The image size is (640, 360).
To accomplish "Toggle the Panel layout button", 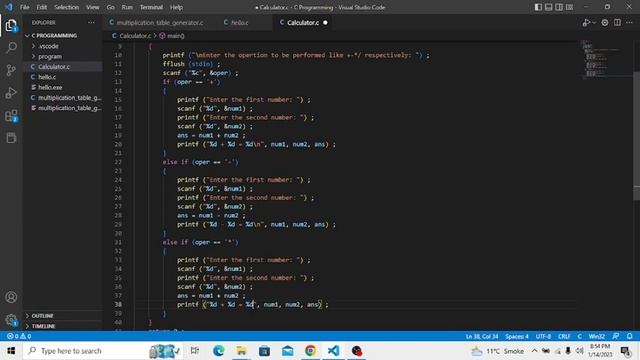I will click(x=549, y=7).
